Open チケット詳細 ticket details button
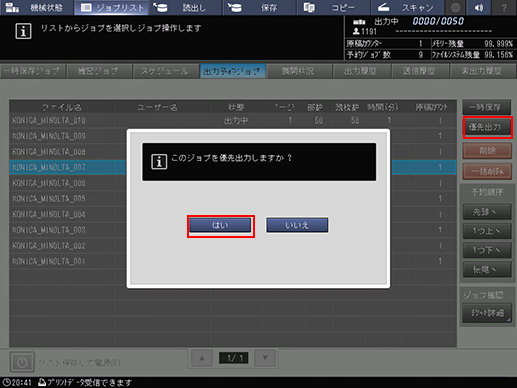The width and height of the screenshot is (517, 388). point(487,313)
